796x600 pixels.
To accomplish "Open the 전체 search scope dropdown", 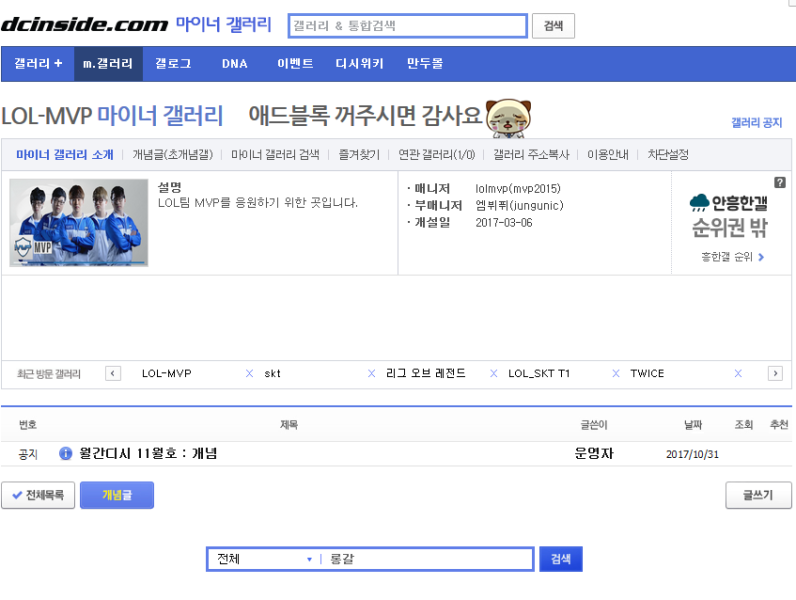I will [264, 559].
